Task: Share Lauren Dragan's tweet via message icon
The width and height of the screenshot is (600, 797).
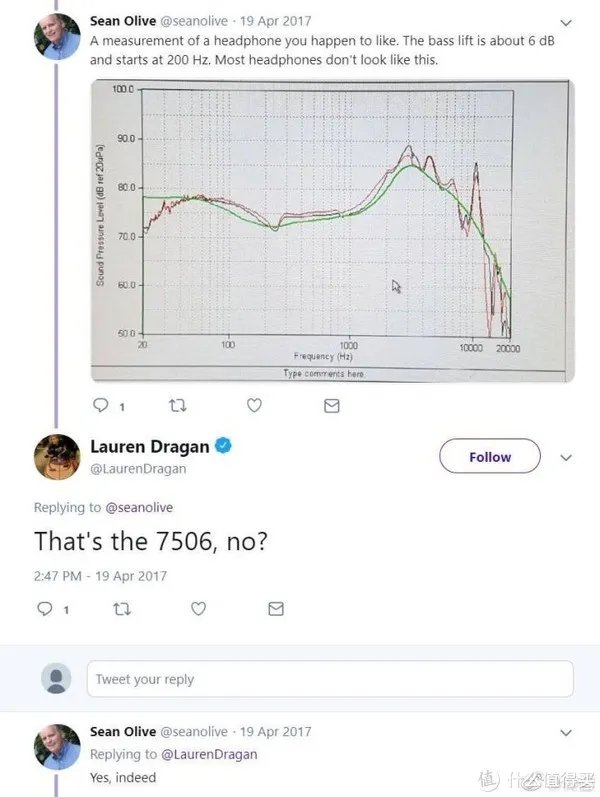Action: pyautogui.click(x=276, y=608)
